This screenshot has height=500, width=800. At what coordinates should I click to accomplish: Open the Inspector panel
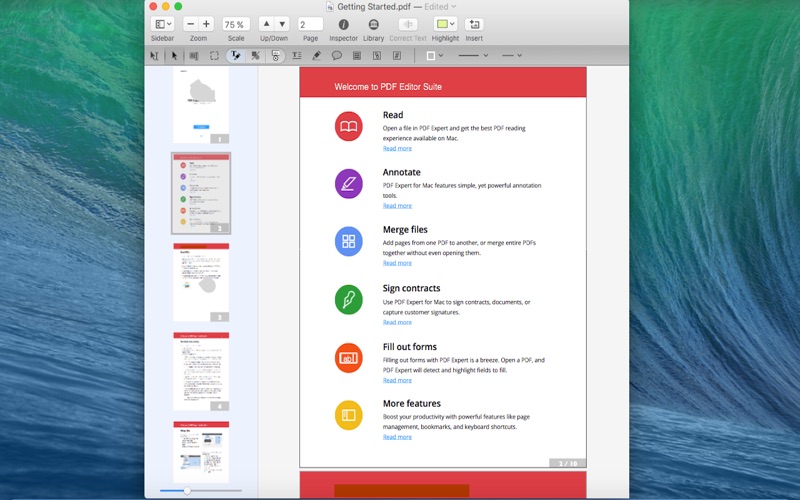coord(343,24)
